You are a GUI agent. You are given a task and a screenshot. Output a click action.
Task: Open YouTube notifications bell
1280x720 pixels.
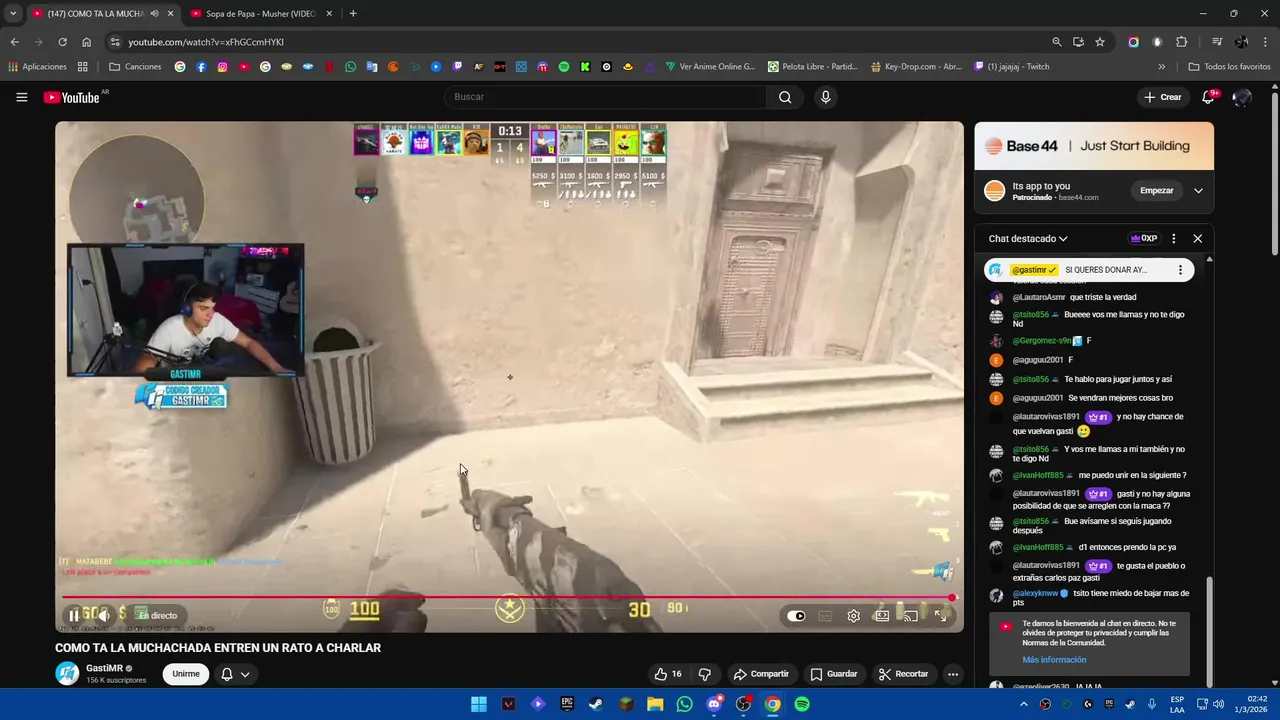tap(1209, 97)
